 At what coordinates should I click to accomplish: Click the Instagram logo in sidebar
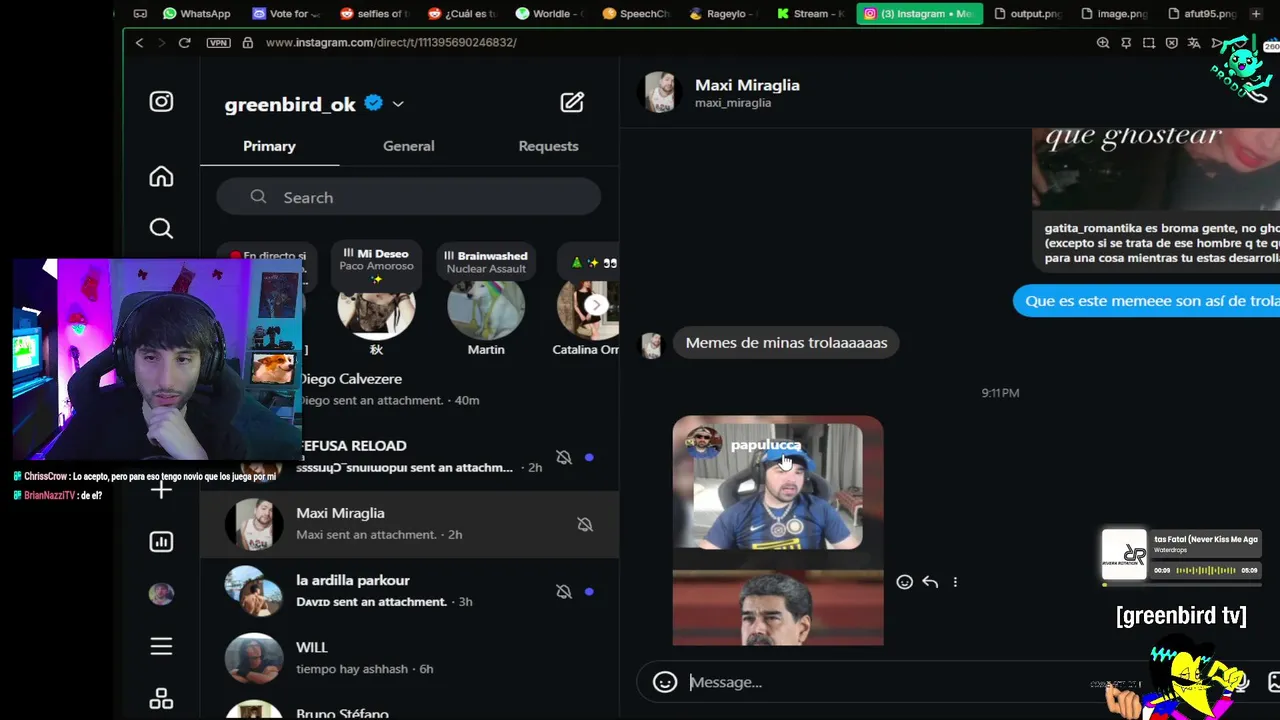tap(161, 102)
